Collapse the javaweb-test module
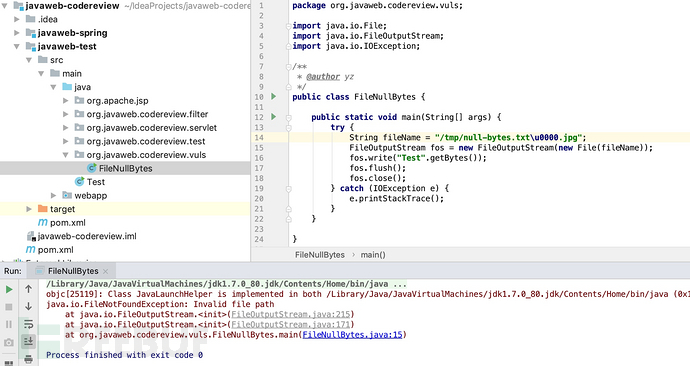Image resolution: width=690 pixels, height=366 pixels. coord(17,47)
